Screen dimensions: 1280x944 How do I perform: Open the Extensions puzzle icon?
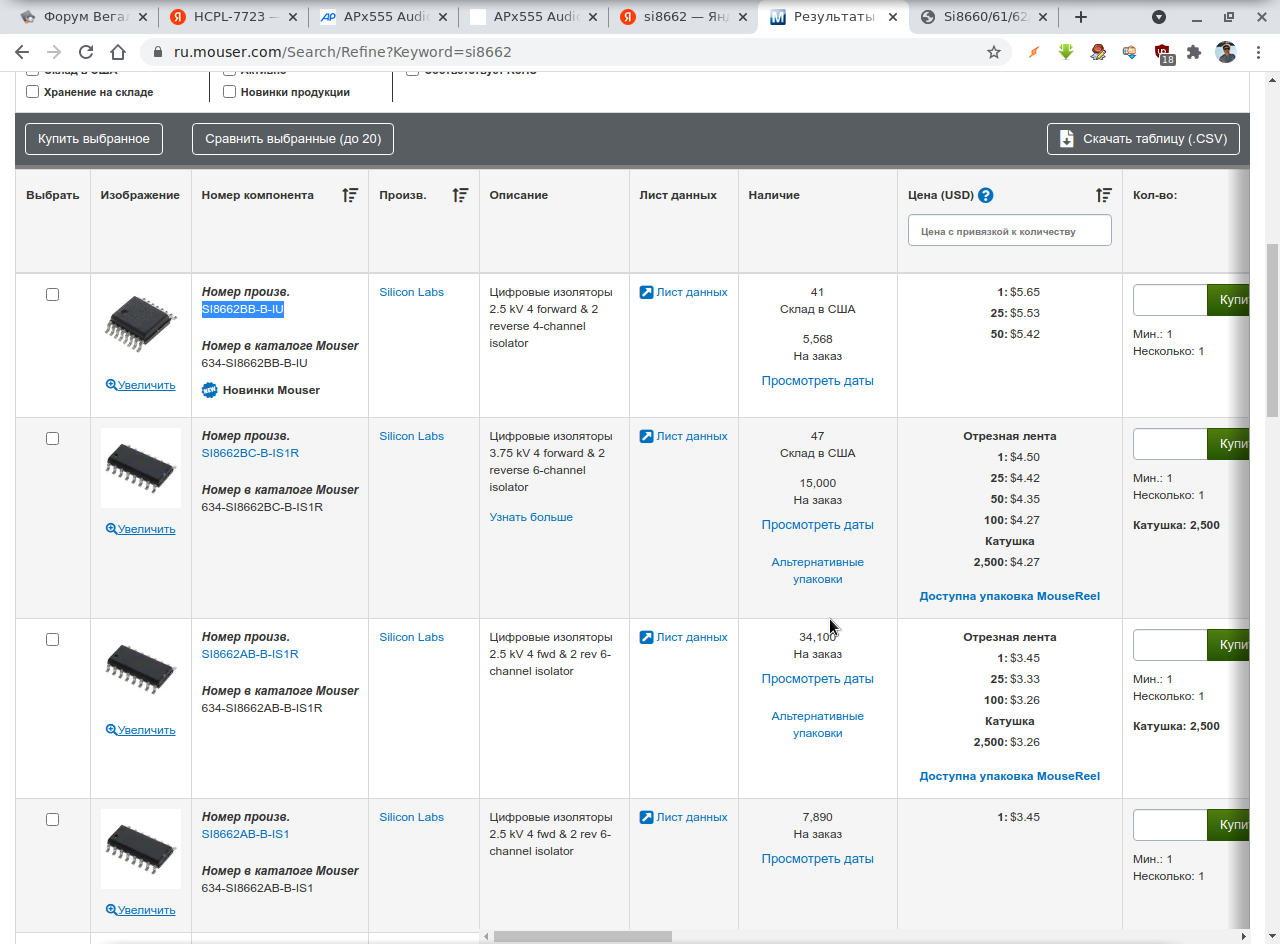1194,52
